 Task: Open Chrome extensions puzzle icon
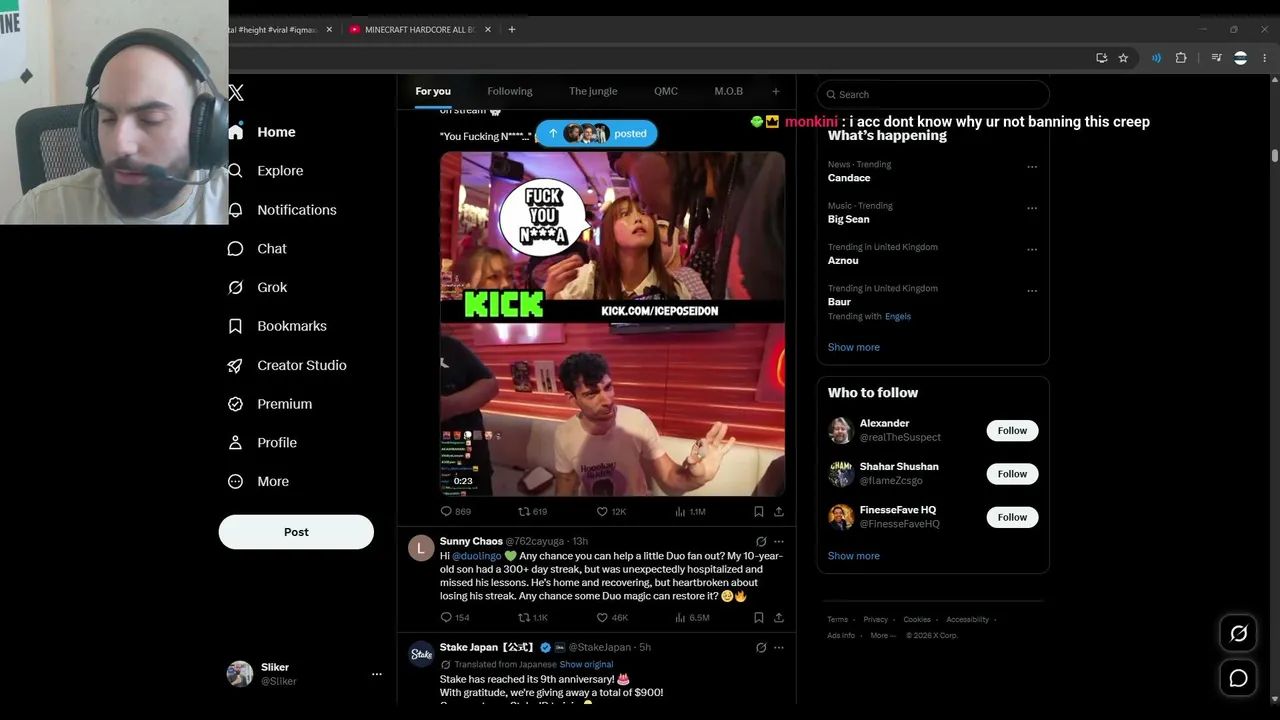point(1181,58)
